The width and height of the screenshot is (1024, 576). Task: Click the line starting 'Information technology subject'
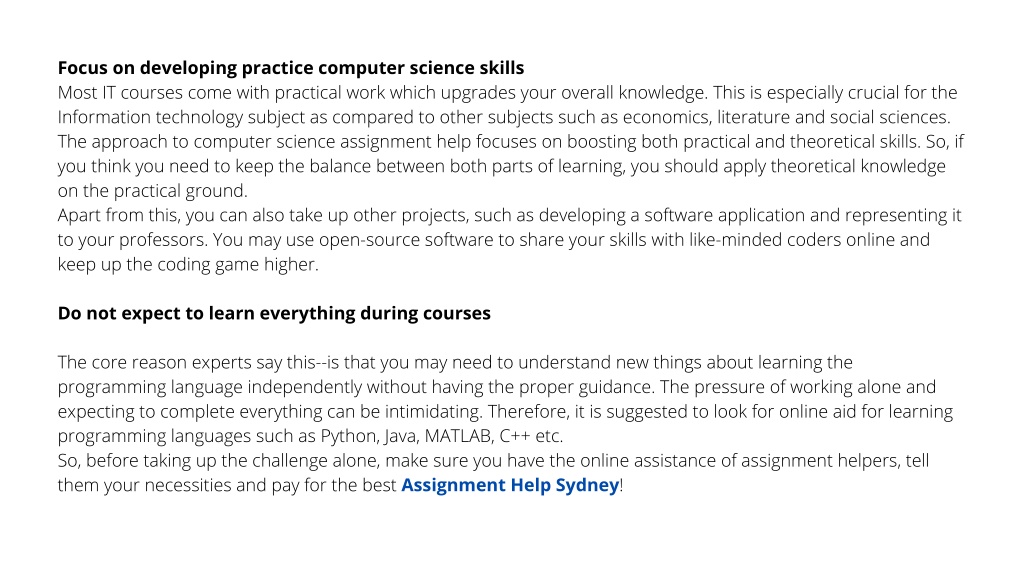[504, 118]
